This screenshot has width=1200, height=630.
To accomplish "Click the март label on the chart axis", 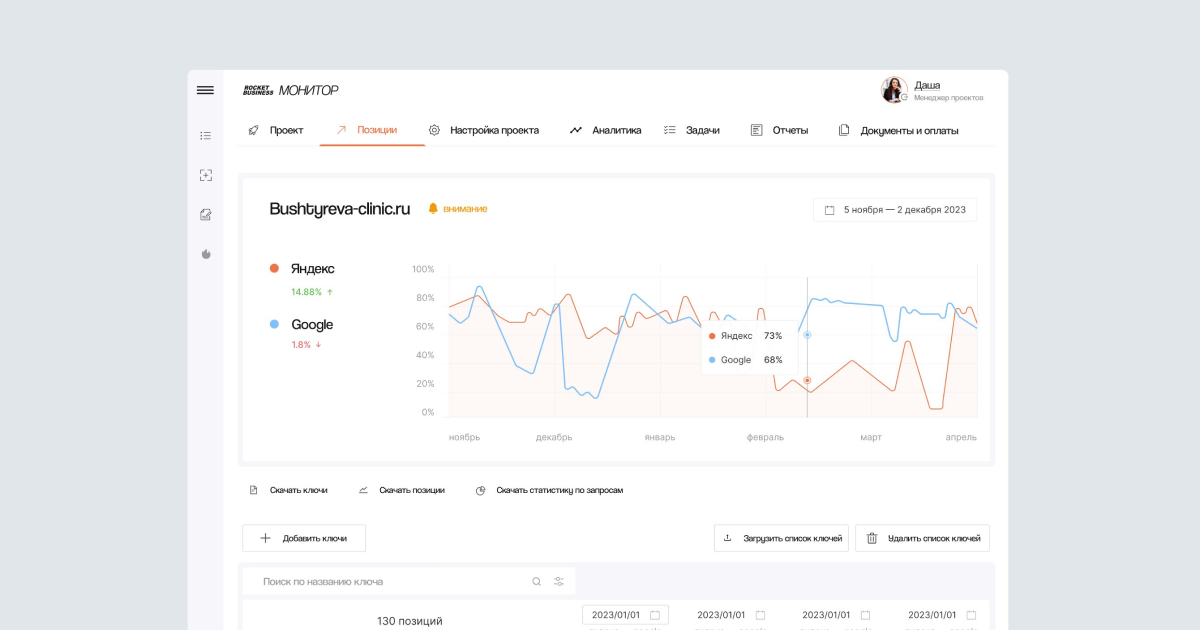I will 871,437.
